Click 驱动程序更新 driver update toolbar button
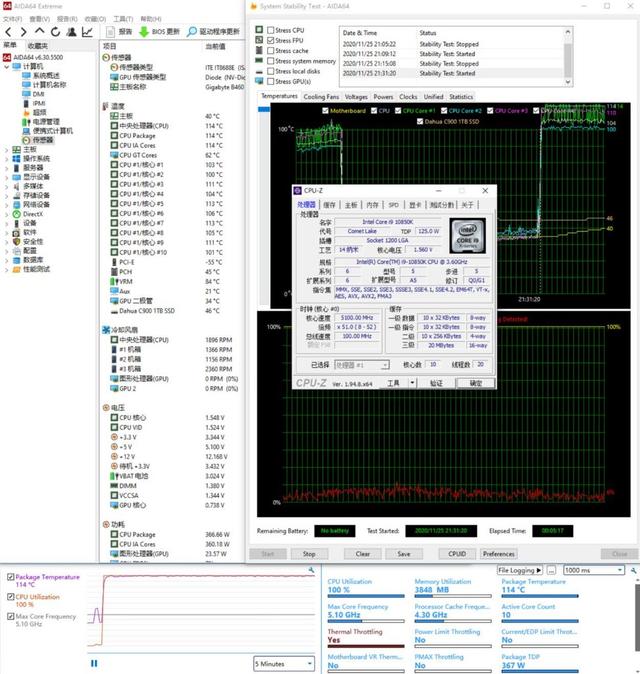 click(214, 31)
